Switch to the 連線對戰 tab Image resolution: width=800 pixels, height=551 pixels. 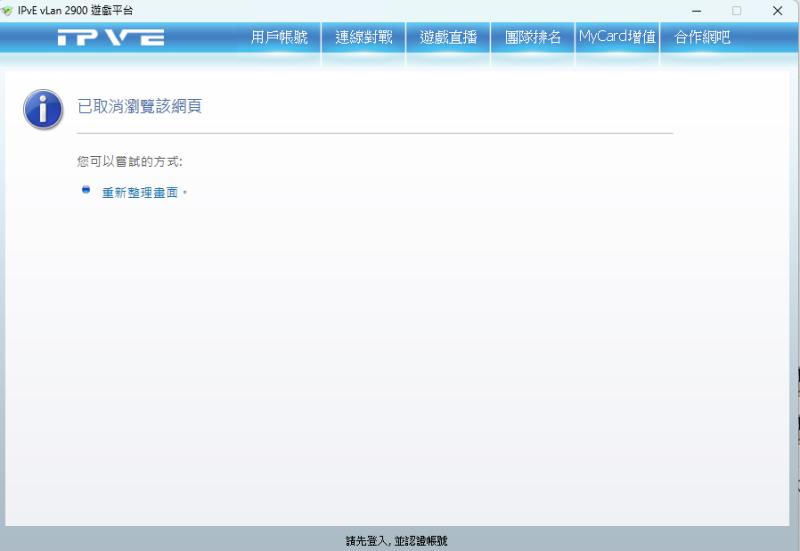click(364, 37)
